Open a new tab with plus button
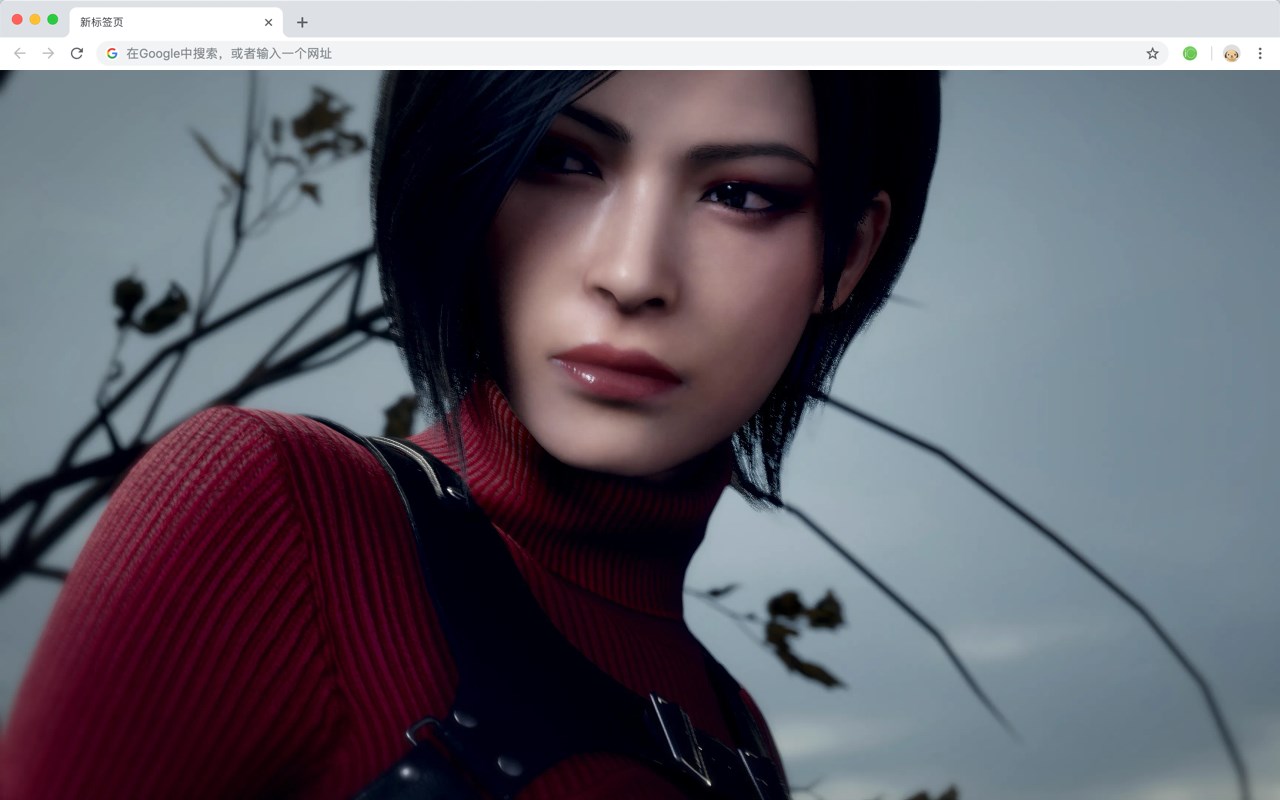Image resolution: width=1280 pixels, height=800 pixels. point(302,22)
